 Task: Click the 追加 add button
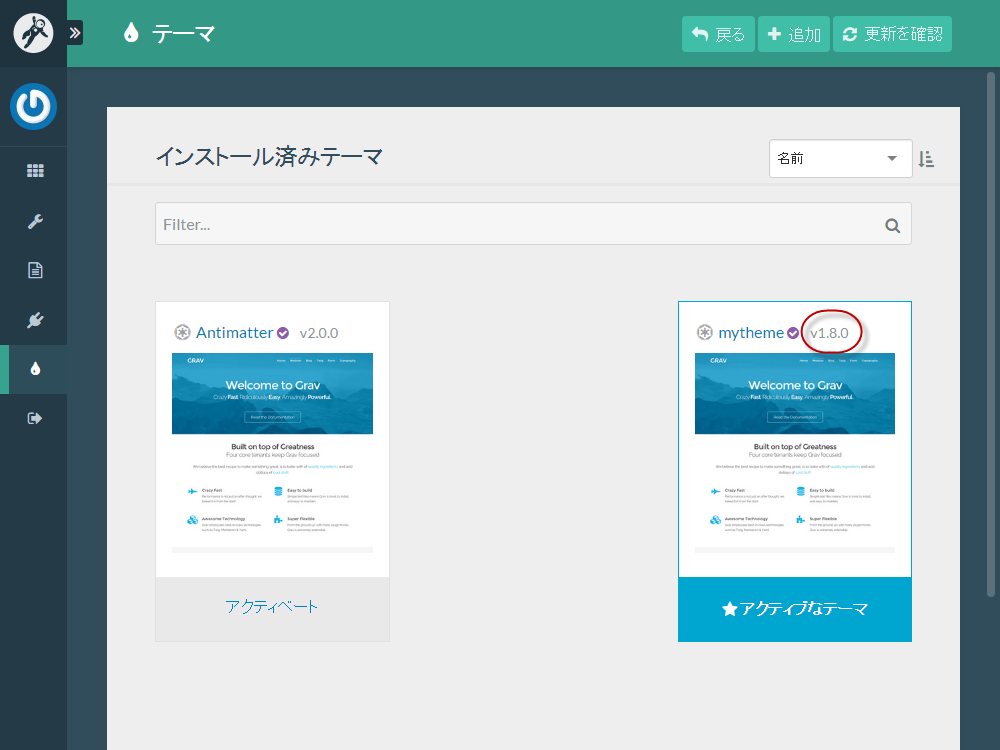pos(793,34)
